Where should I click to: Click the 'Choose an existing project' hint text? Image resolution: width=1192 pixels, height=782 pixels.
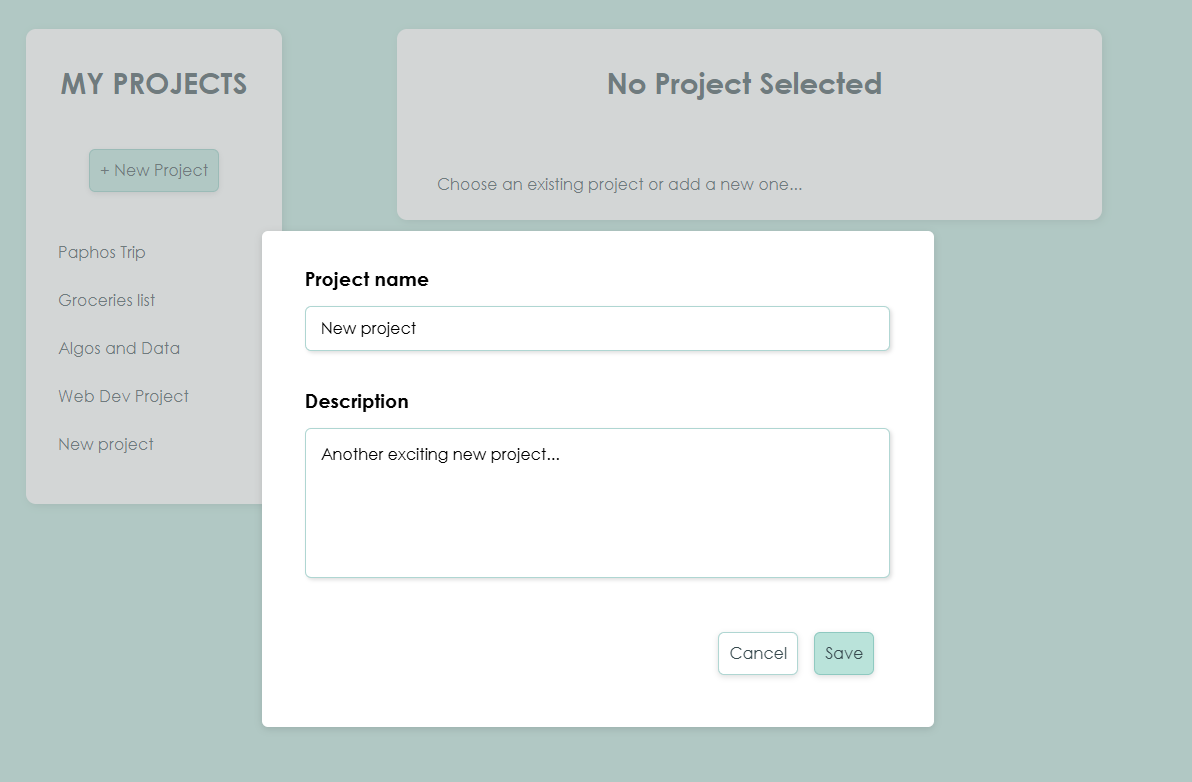(619, 184)
